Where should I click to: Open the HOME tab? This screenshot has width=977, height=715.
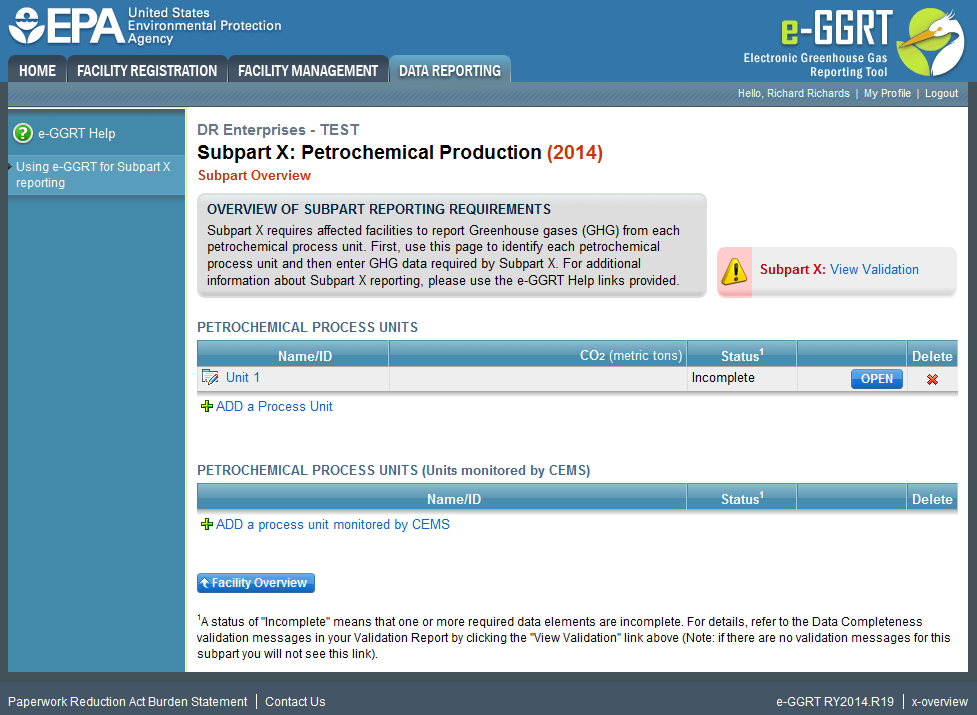[37, 70]
